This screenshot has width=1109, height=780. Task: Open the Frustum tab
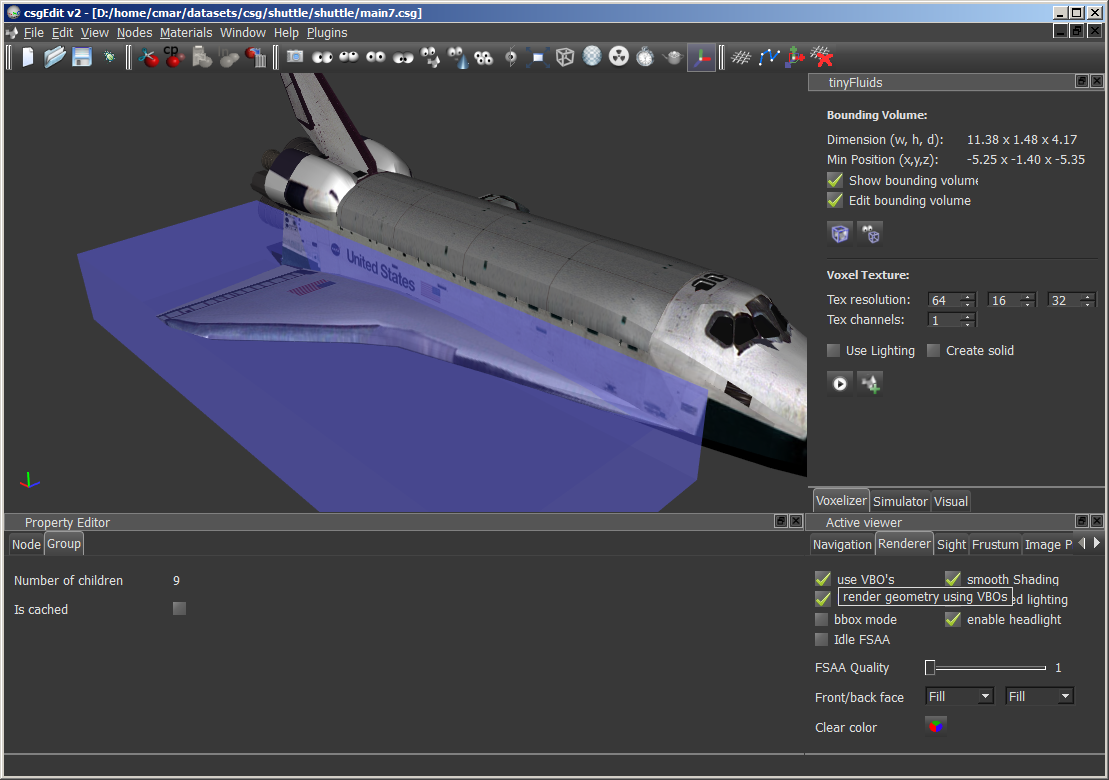click(995, 545)
